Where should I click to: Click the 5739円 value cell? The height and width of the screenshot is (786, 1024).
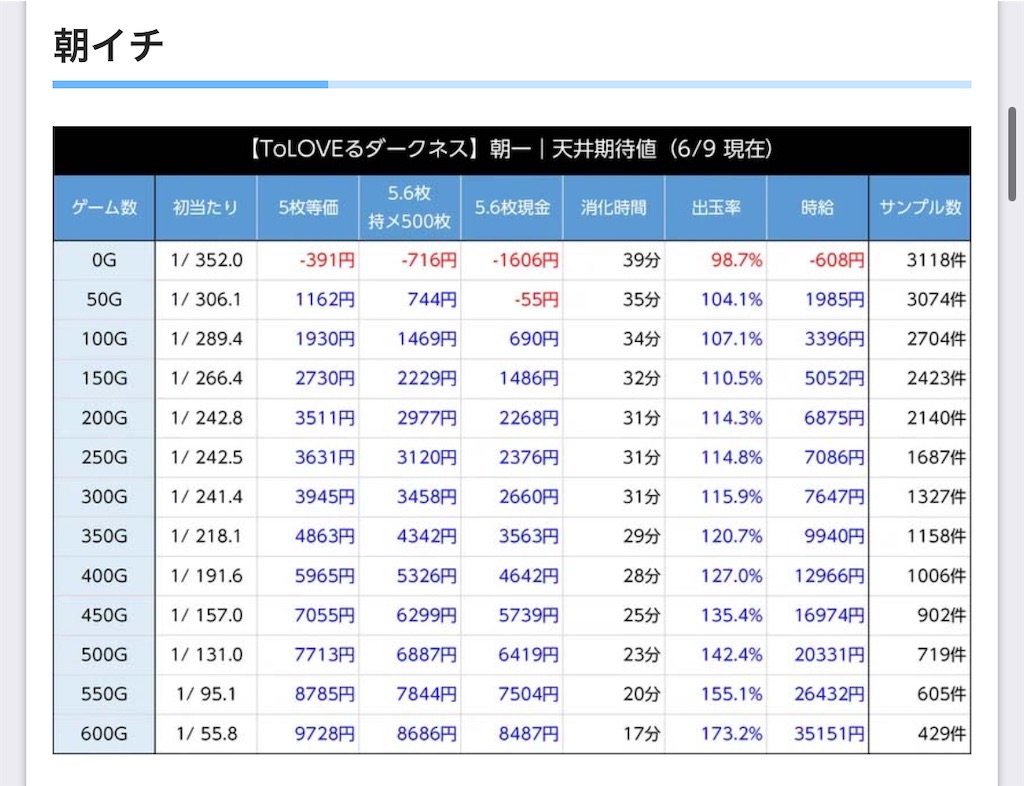511,615
